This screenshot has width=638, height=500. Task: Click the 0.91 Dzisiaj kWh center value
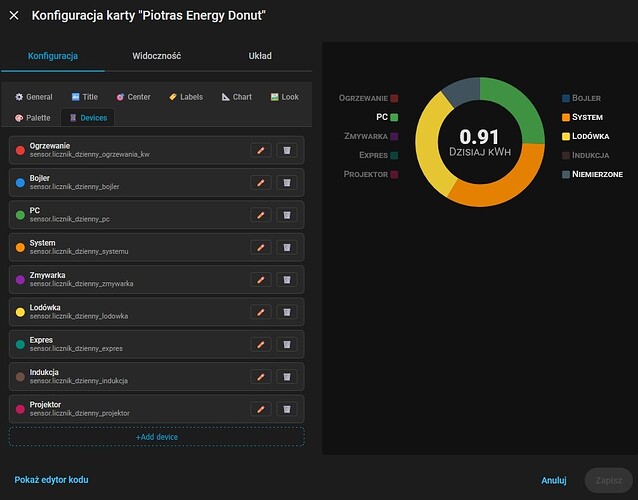[480, 142]
